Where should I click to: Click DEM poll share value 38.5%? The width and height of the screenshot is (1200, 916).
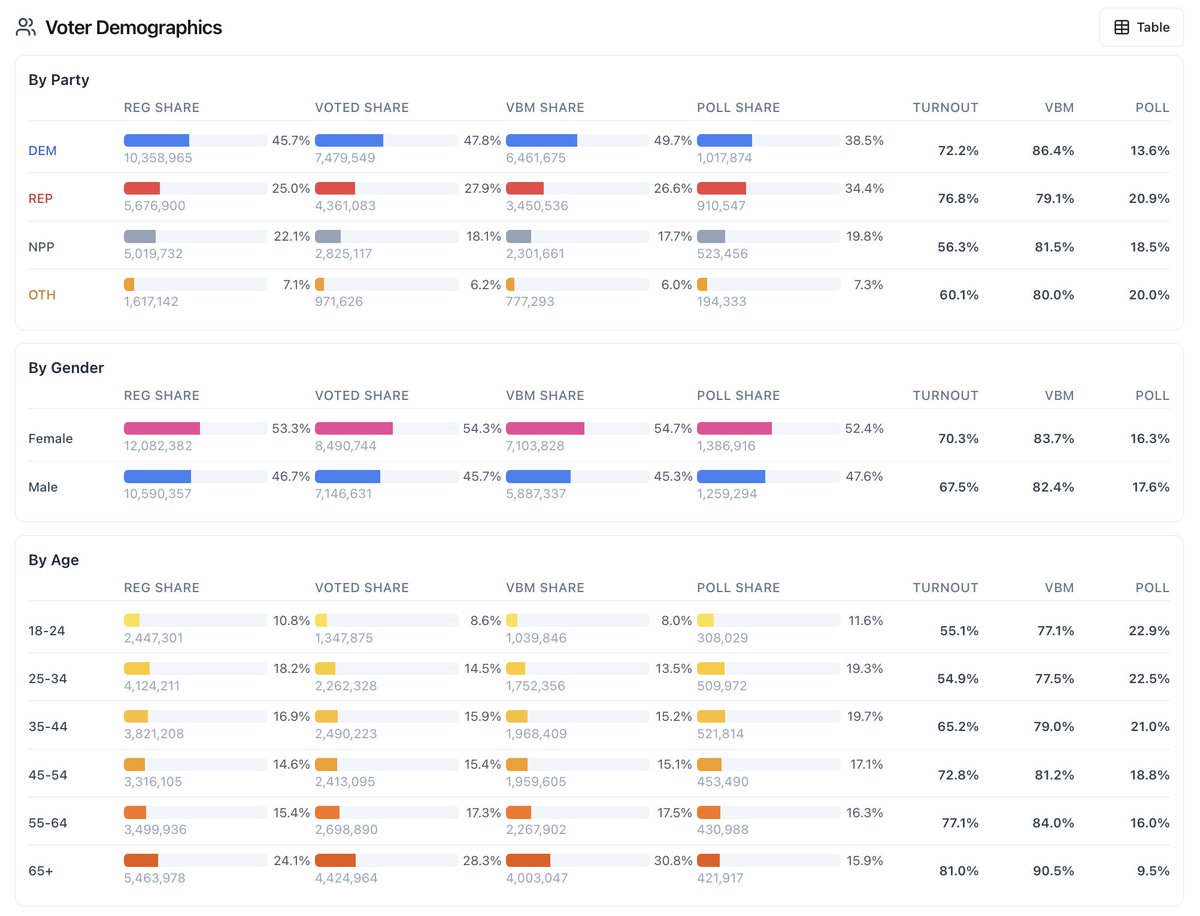pyautogui.click(x=864, y=141)
